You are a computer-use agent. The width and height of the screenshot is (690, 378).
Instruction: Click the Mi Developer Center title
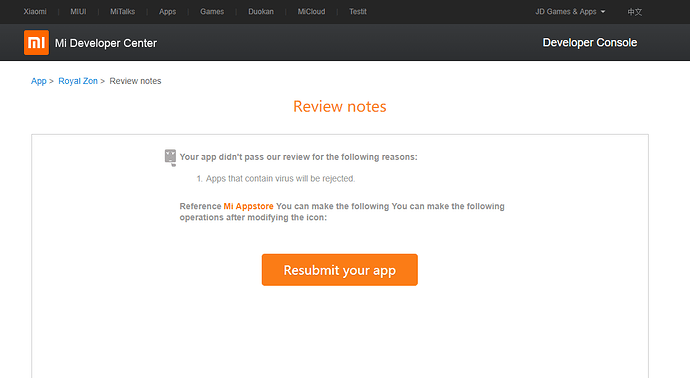(106, 43)
